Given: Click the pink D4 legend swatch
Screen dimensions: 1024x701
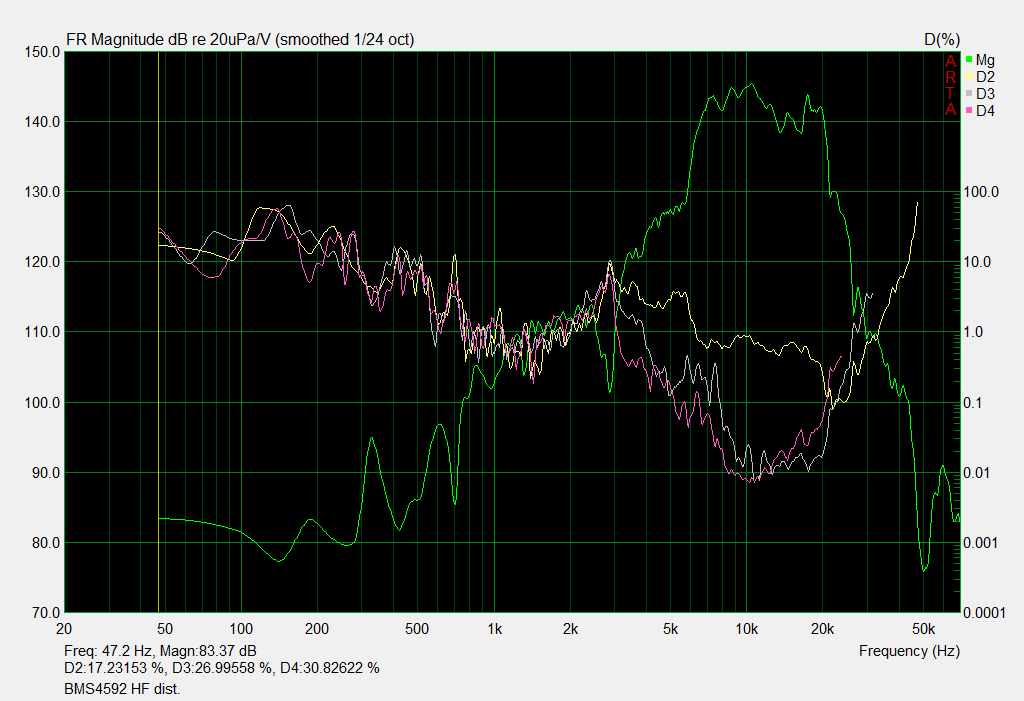Looking at the screenshot, I should click(969, 110).
